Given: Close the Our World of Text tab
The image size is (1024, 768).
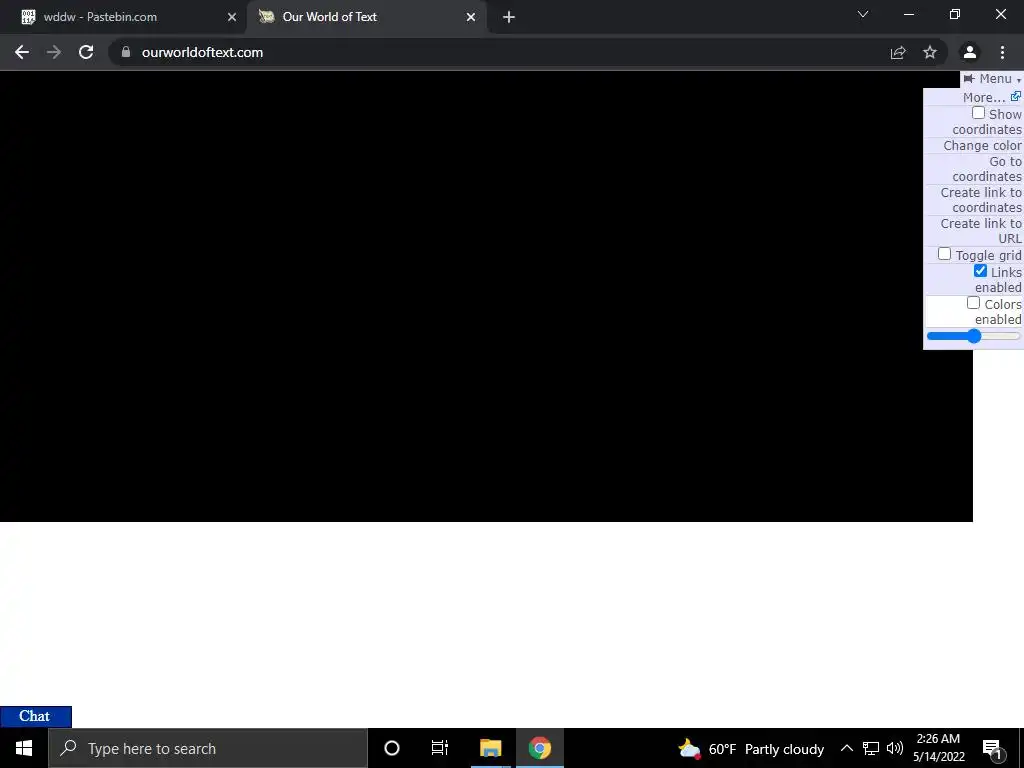Looking at the screenshot, I should (x=471, y=18).
